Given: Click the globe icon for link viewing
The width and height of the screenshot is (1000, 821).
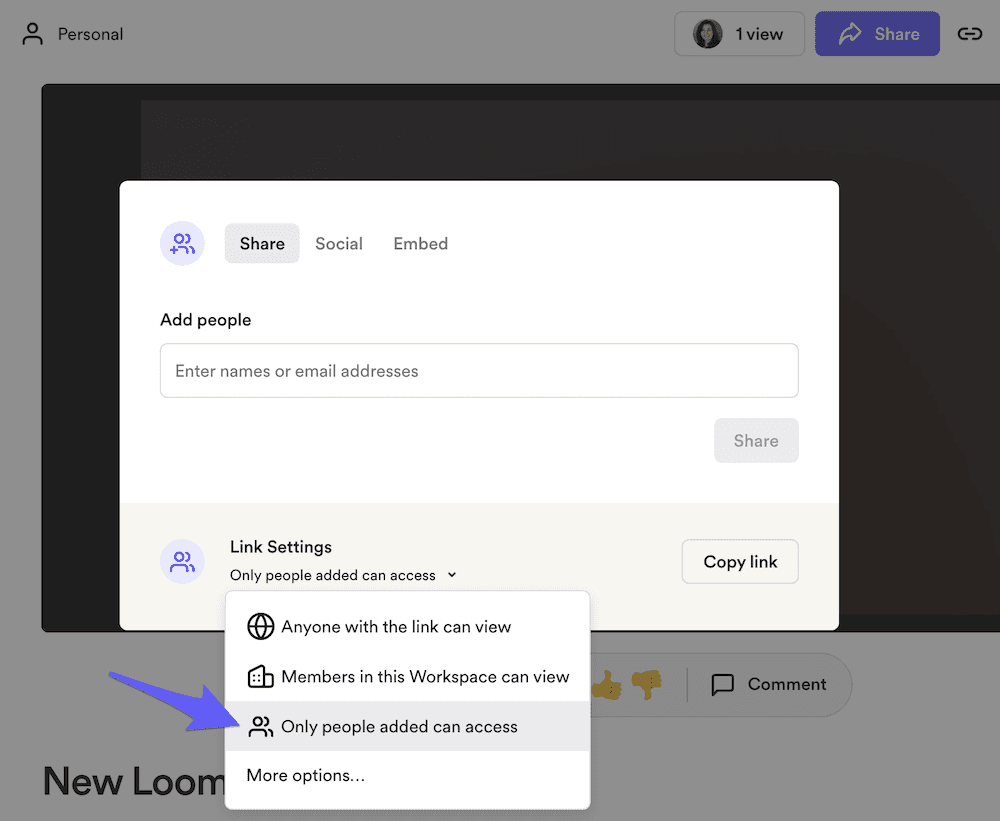Looking at the screenshot, I should [x=260, y=627].
